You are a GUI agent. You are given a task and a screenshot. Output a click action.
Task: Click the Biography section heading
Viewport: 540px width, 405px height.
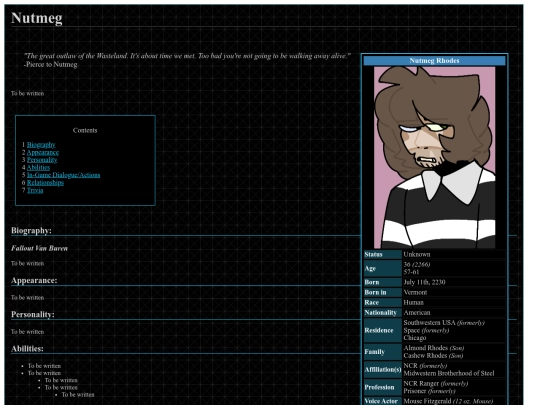31,230
